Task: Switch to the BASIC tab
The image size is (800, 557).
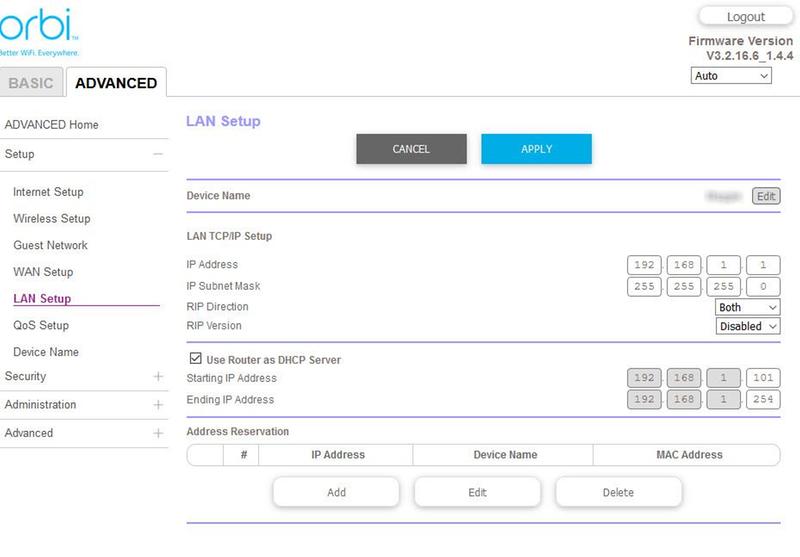Action: pos(31,82)
